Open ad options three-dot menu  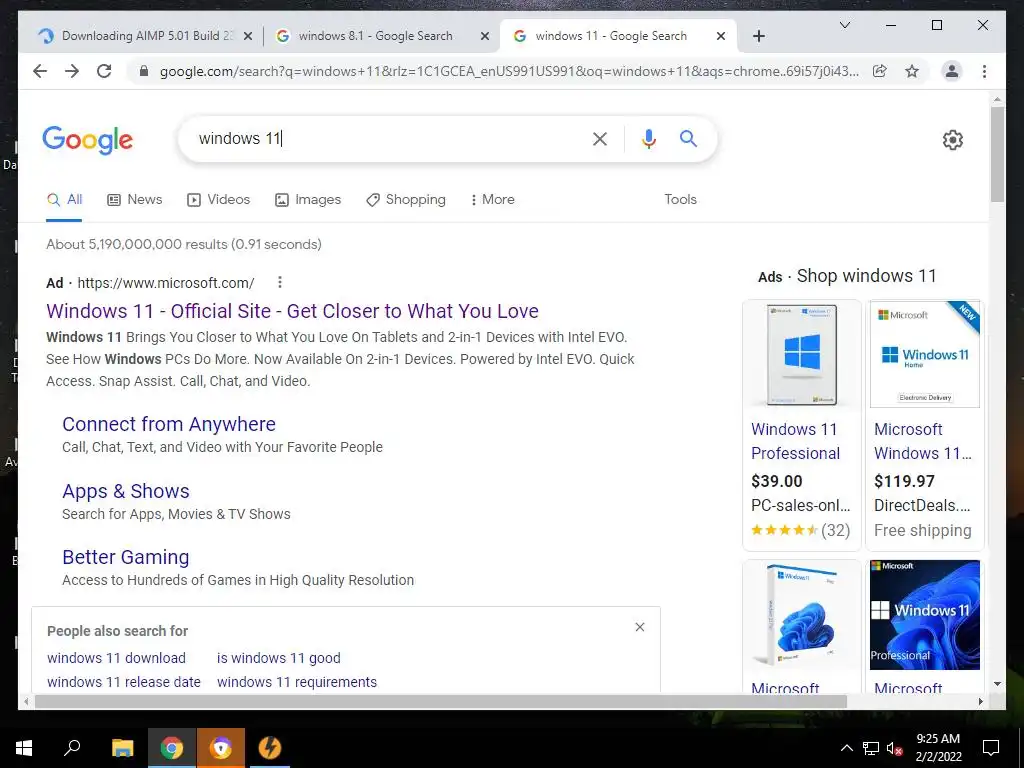(280, 282)
